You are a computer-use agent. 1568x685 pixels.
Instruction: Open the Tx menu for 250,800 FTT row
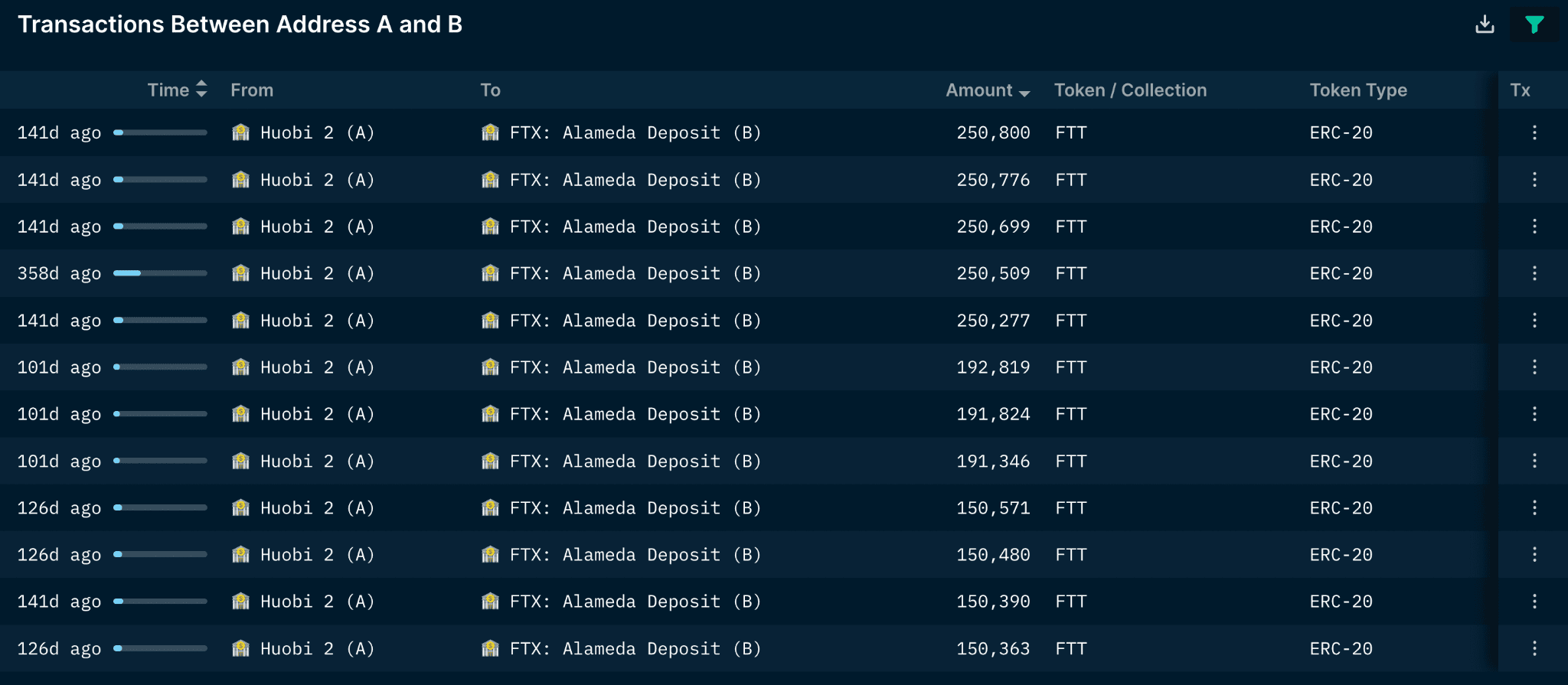point(1534,132)
